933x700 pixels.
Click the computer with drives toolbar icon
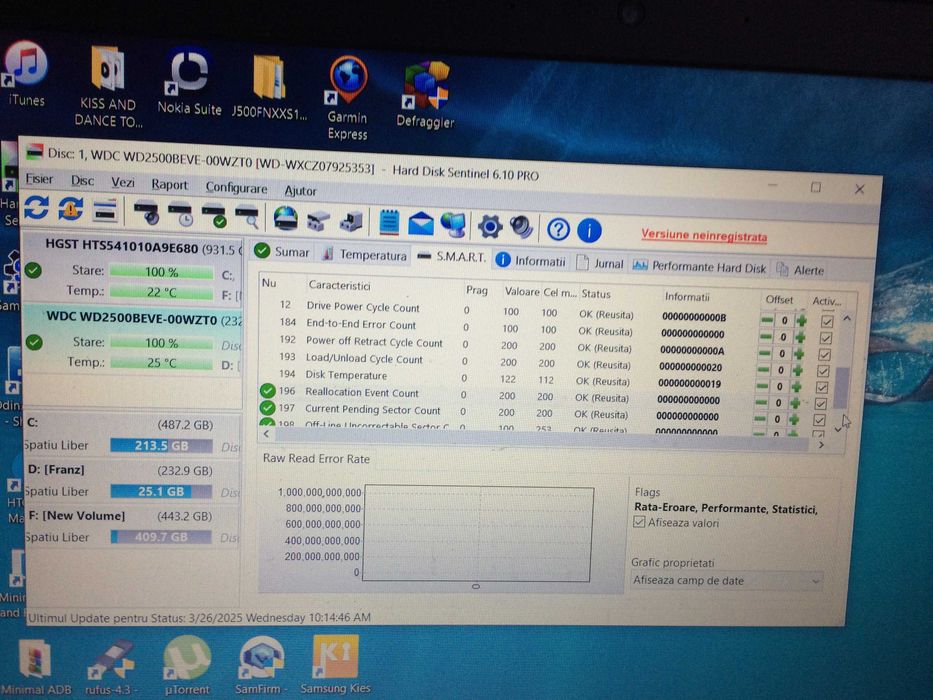[352, 221]
